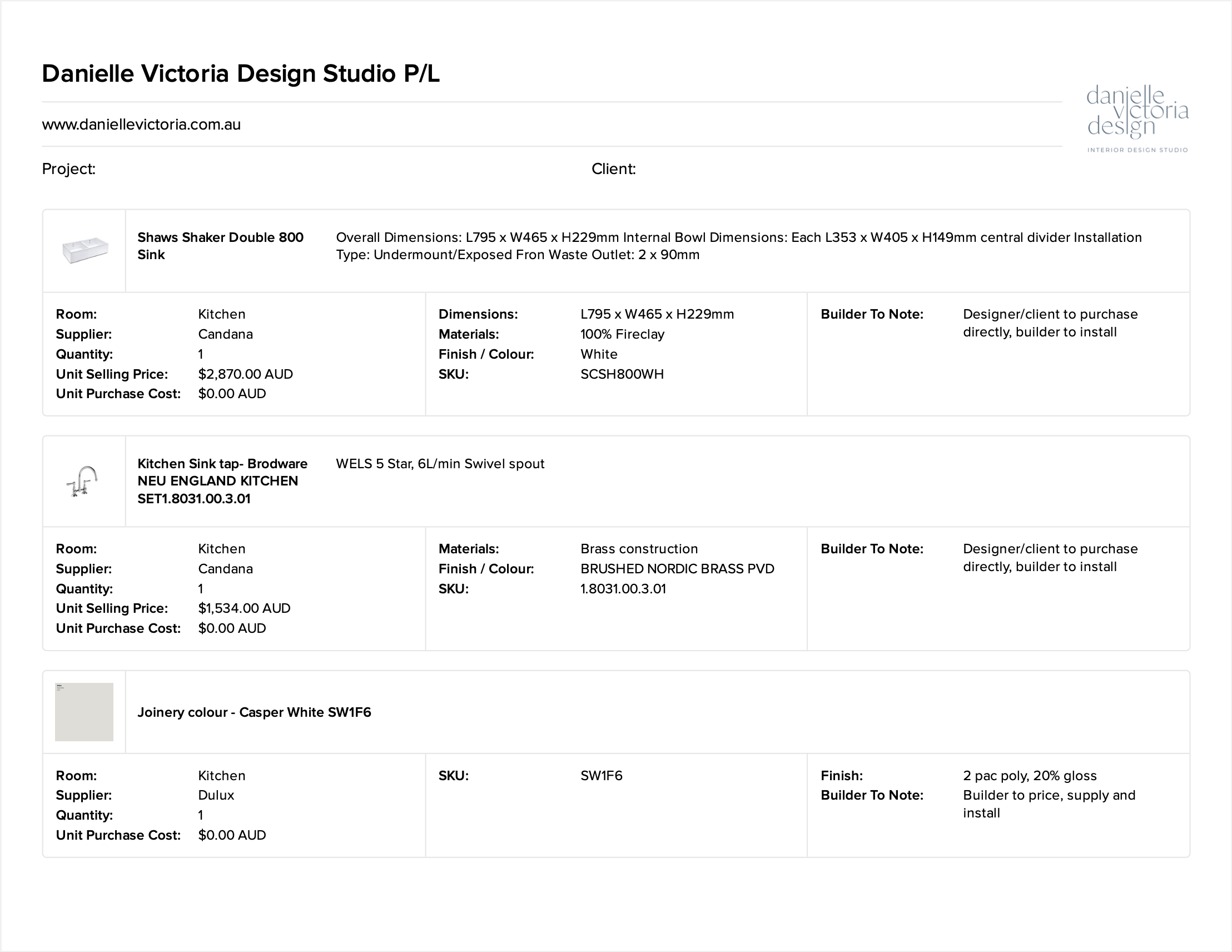The height and width of the screenshot is (952, 1232).
Task: Click the $1,534.00 AUD unit selling price
Action: click(244, 608)
